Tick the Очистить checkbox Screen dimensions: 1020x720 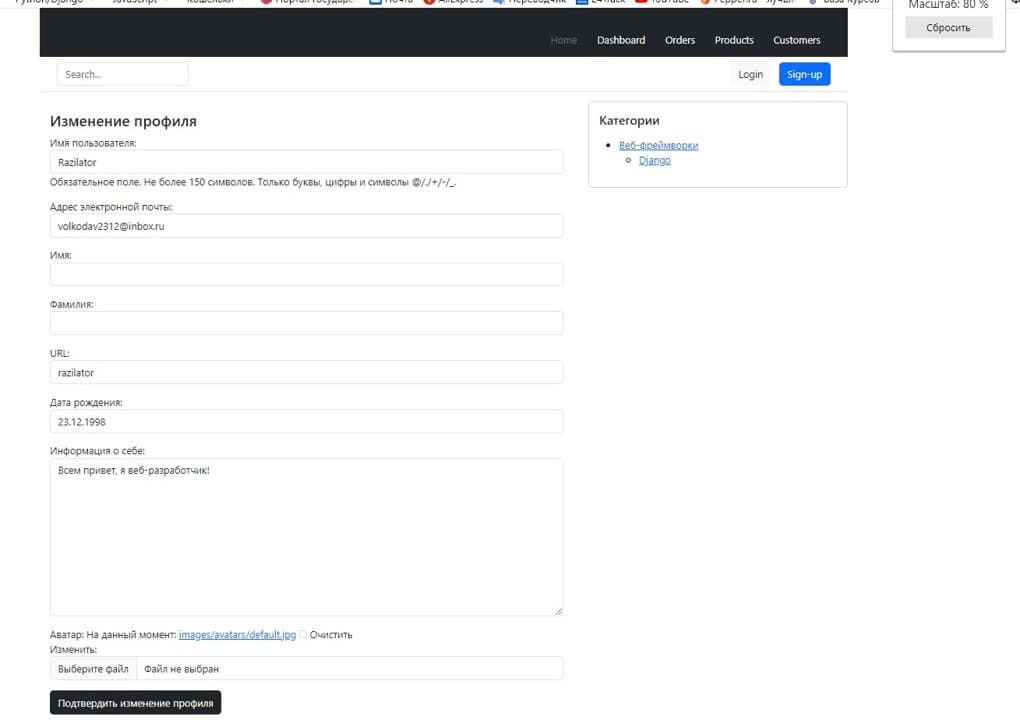(302, 634)
